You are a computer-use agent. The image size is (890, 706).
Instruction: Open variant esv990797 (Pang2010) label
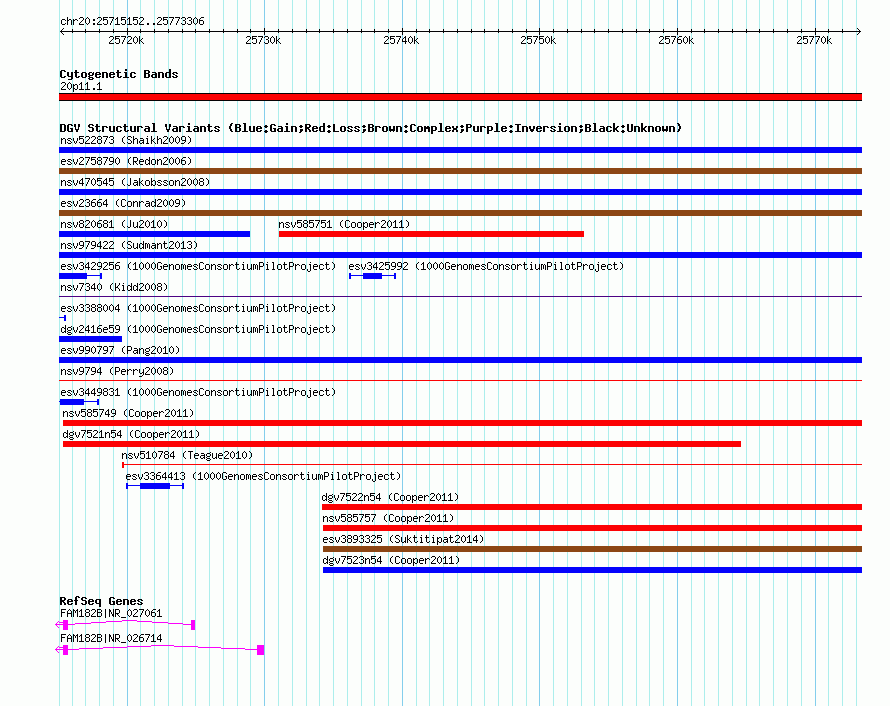tap(120, 350)
